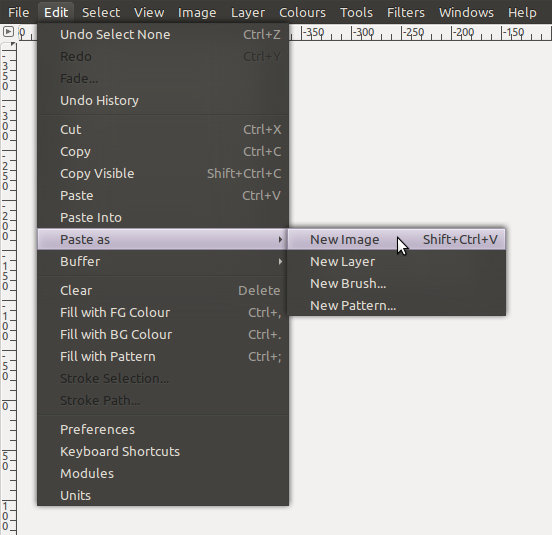Image resolution: width=552 pixels, height=535 pixels.
Task: Select Undo Select None
Action: 163,34
